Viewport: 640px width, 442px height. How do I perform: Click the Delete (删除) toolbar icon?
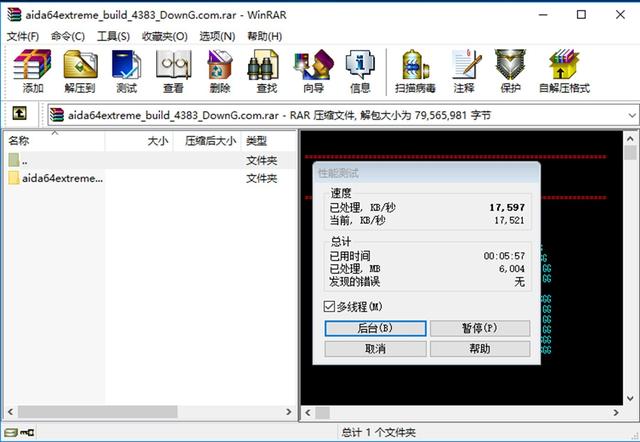220,64
